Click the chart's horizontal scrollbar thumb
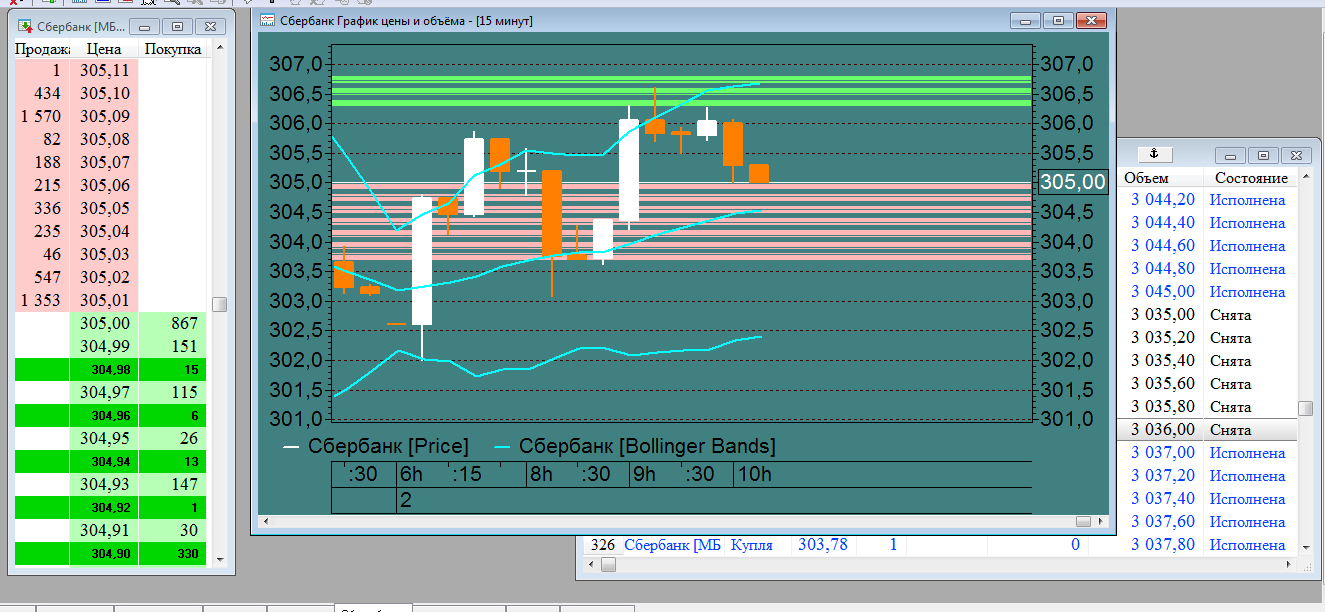This screenshot has width=1325, height=612. pyautogui.click(x=1084, y=522)
